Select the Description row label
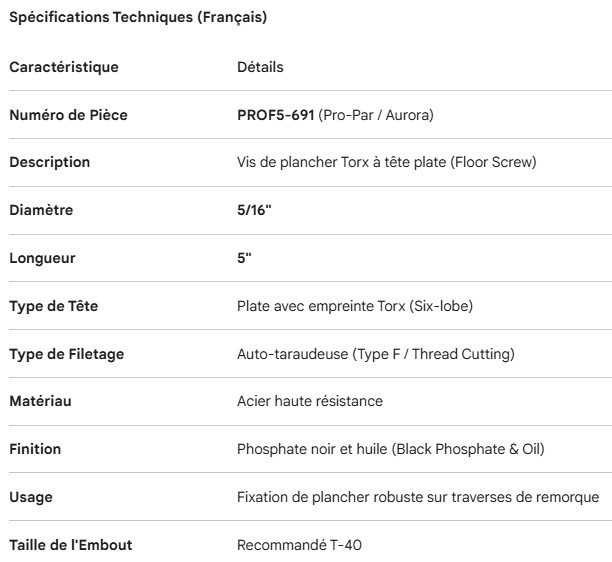 (49, 162)
